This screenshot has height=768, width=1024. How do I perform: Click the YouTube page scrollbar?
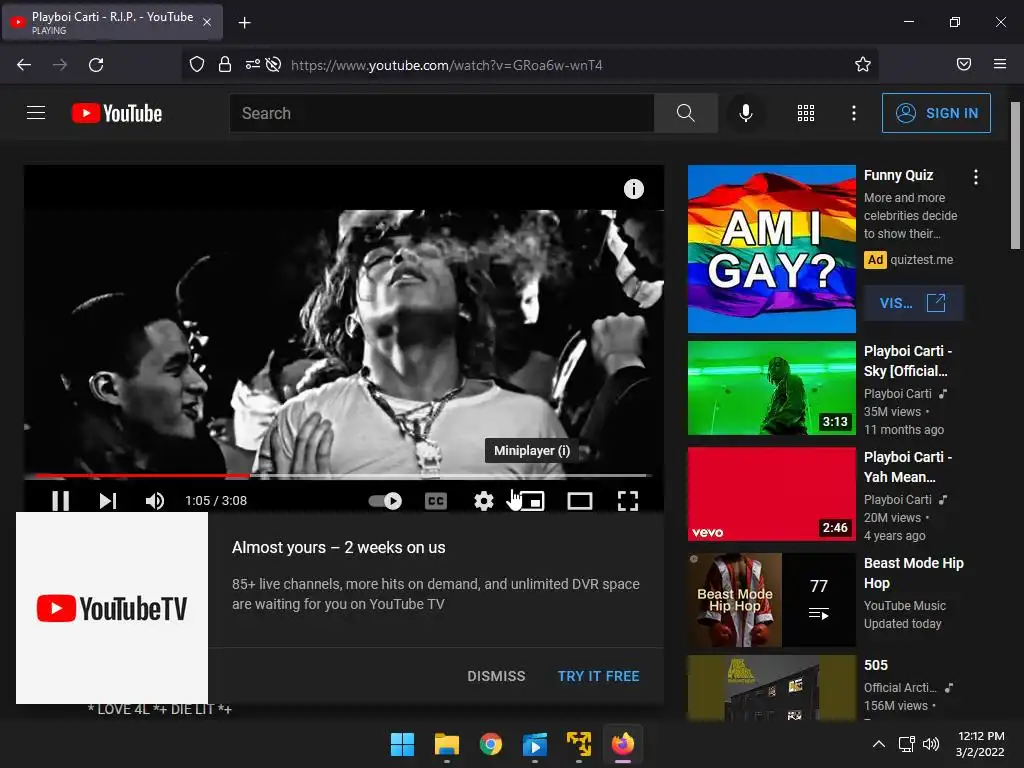tap(1015, 175)
